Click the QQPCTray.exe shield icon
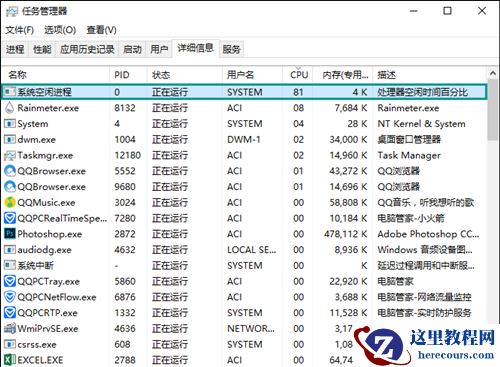The height and width of the screenshot is (367, 500). 10,281
